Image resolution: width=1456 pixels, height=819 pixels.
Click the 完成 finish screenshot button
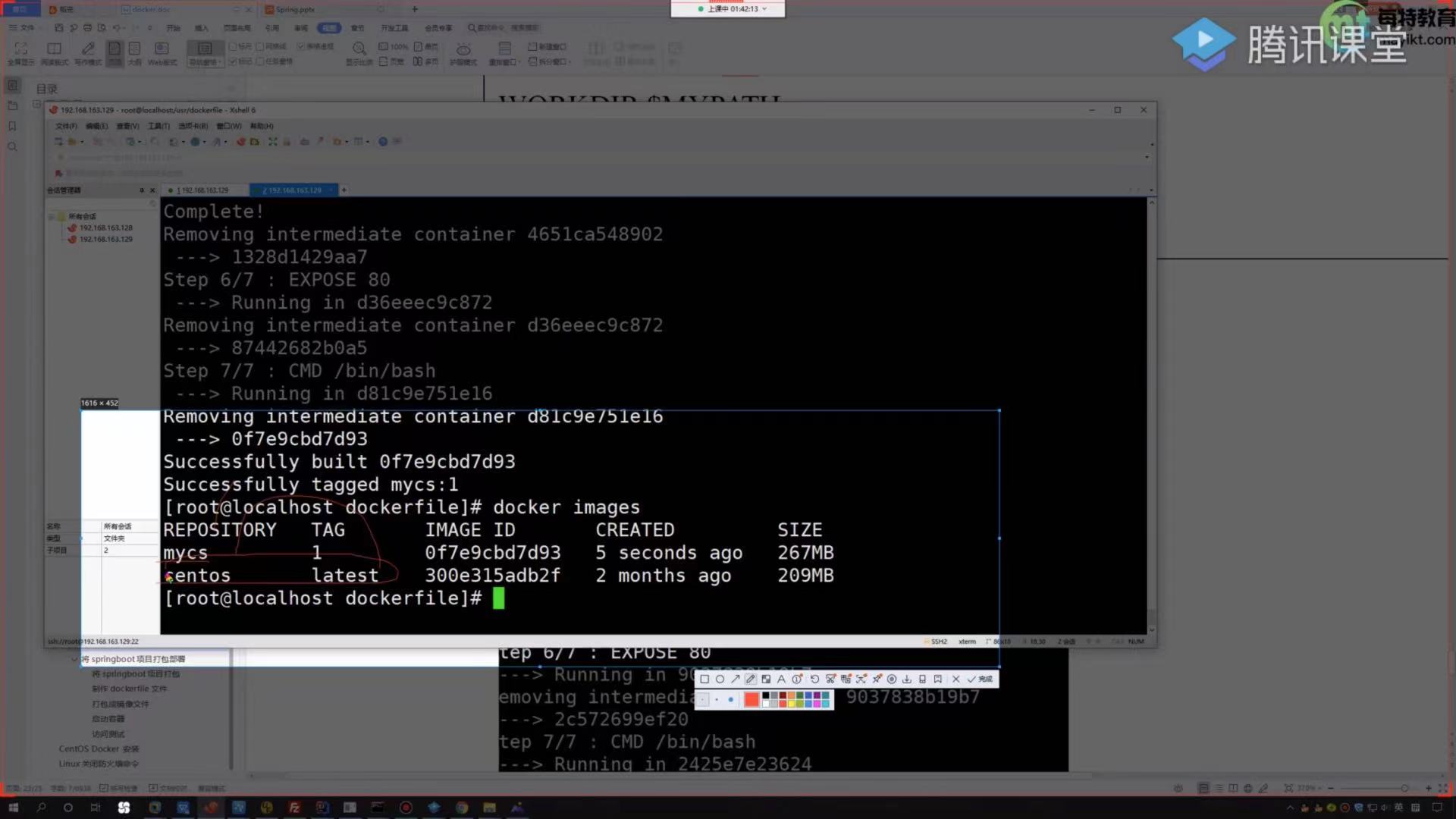coord(980,679)
